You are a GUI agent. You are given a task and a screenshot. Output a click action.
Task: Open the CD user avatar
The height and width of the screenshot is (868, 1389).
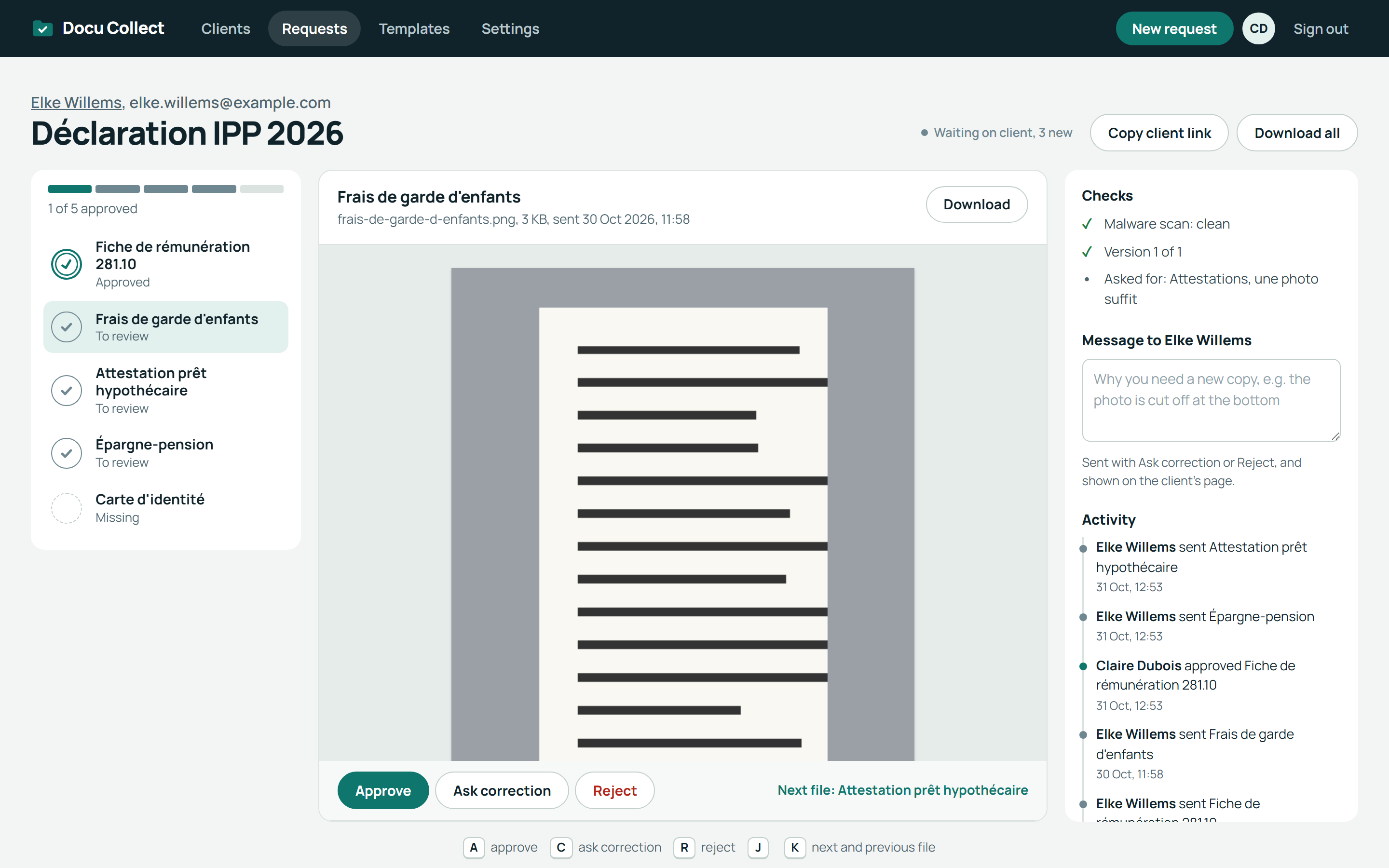coord(1258,29)
